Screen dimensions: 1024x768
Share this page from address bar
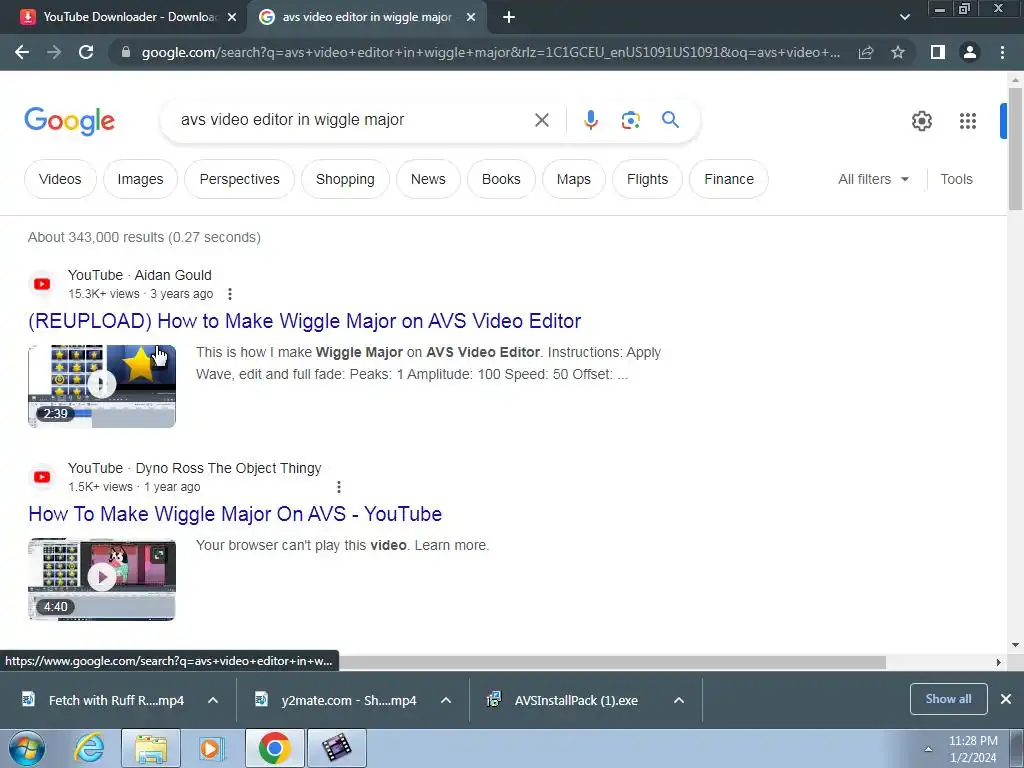866,52
